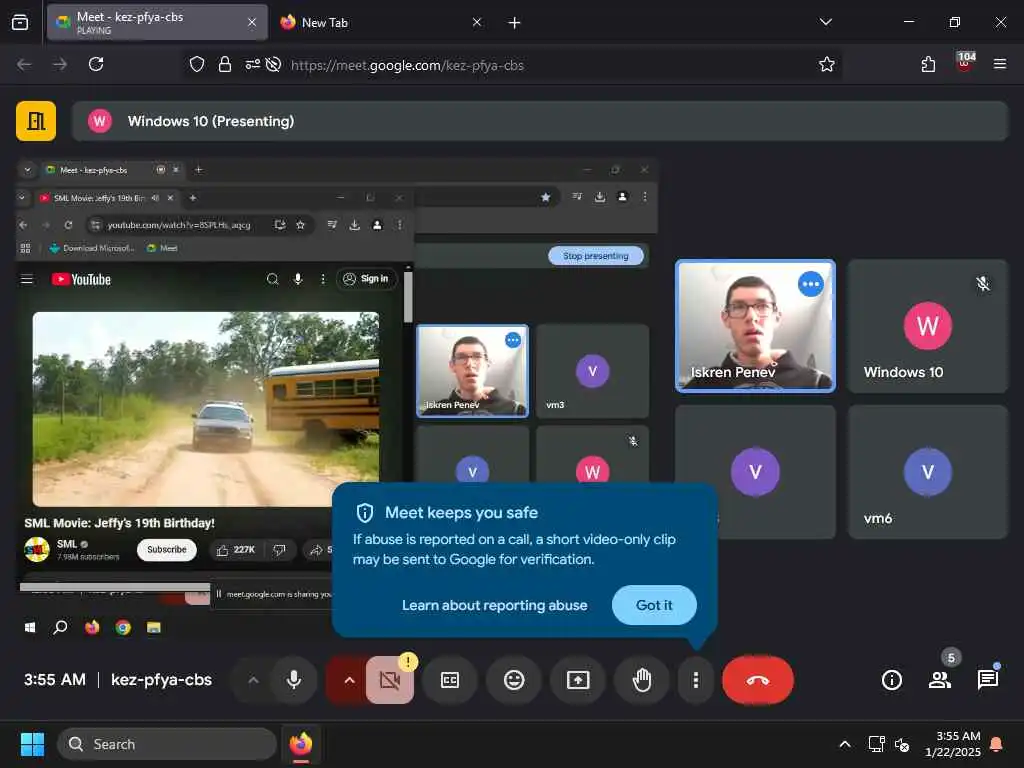This screenshot has width=1024, height=768.
Task: Click the Got it button
Action: click(x=654, y=605)
